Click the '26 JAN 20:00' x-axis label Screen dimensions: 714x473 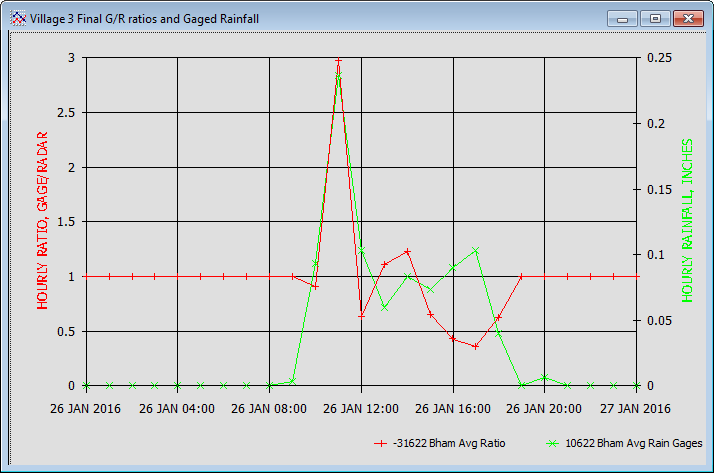click(545, 408)
